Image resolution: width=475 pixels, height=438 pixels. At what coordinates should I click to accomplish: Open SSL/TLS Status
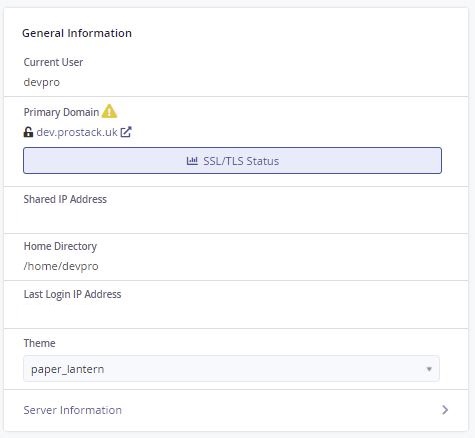coord(232,161)
